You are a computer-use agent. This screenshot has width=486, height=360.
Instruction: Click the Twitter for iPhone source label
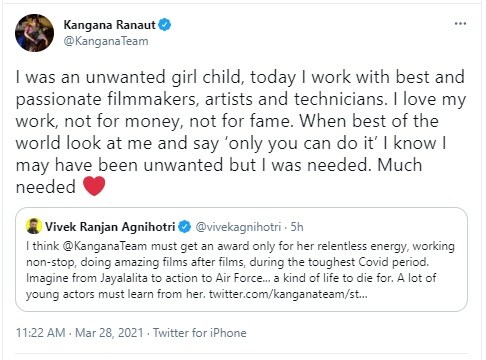(200, 333)
